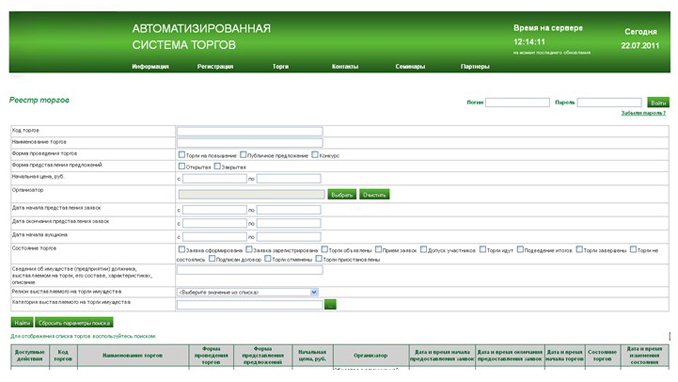Click Дата окончания представления заявок 'с' field
678x382 pixels.
214,223
